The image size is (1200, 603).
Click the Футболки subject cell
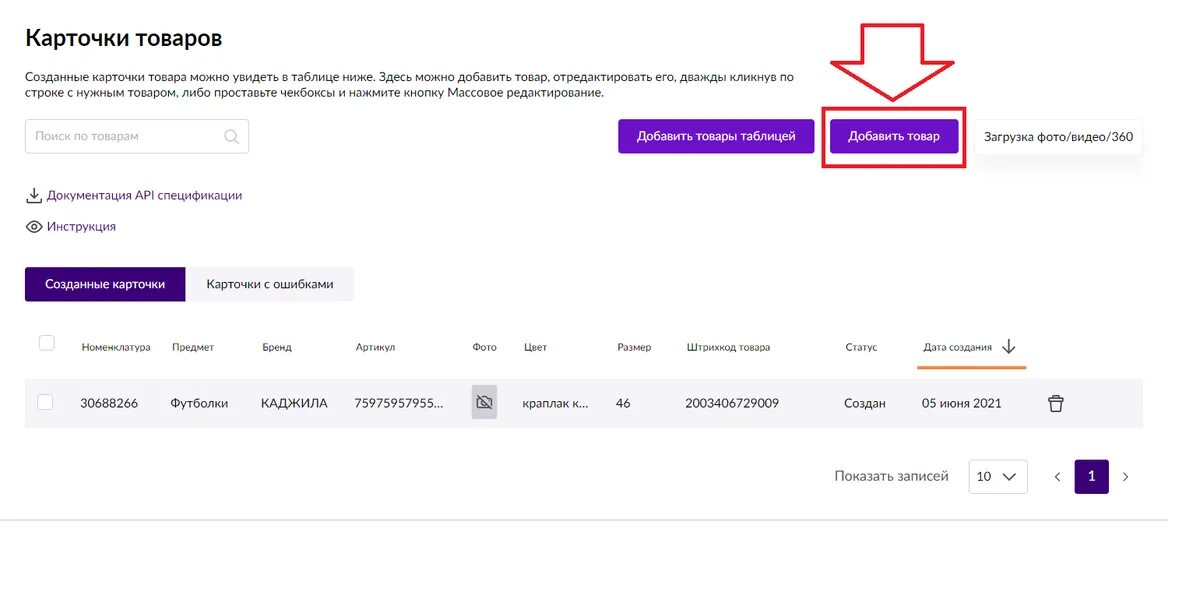pos(199,404)
